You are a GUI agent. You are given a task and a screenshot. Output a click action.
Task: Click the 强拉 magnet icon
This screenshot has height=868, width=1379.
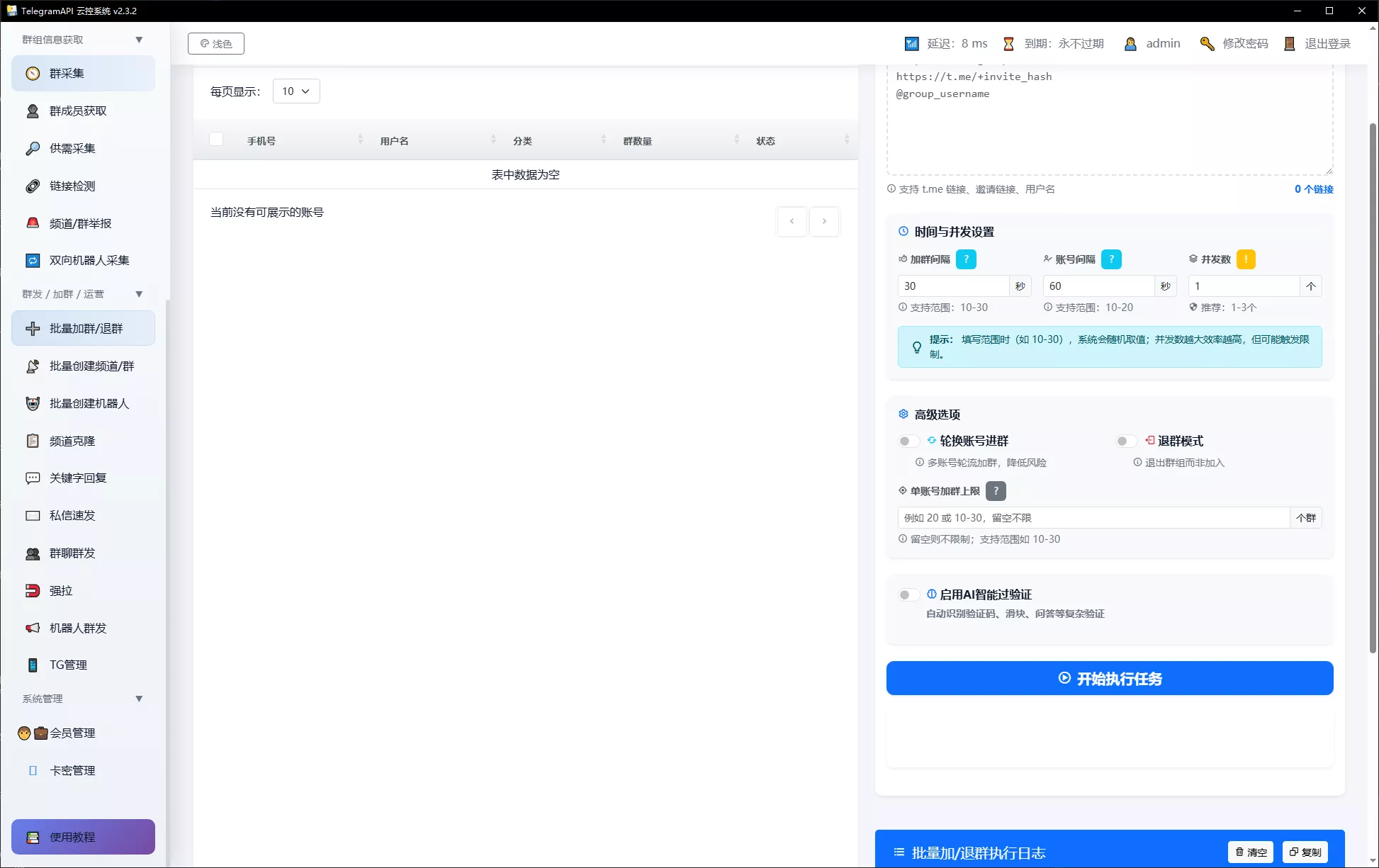pyautogui.click(x=33, y=591)
